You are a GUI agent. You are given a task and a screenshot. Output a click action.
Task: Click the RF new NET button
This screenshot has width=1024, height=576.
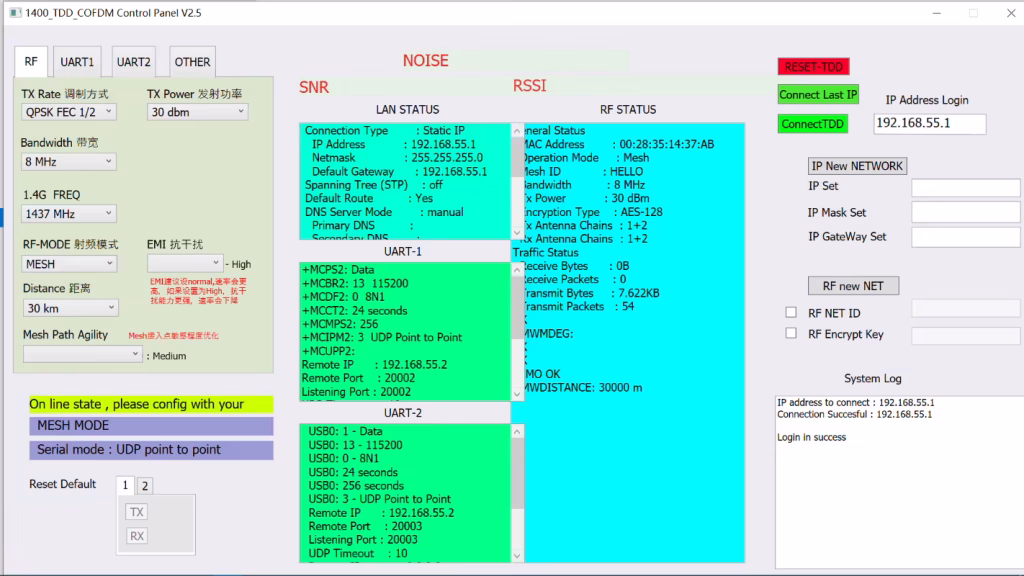853,286
